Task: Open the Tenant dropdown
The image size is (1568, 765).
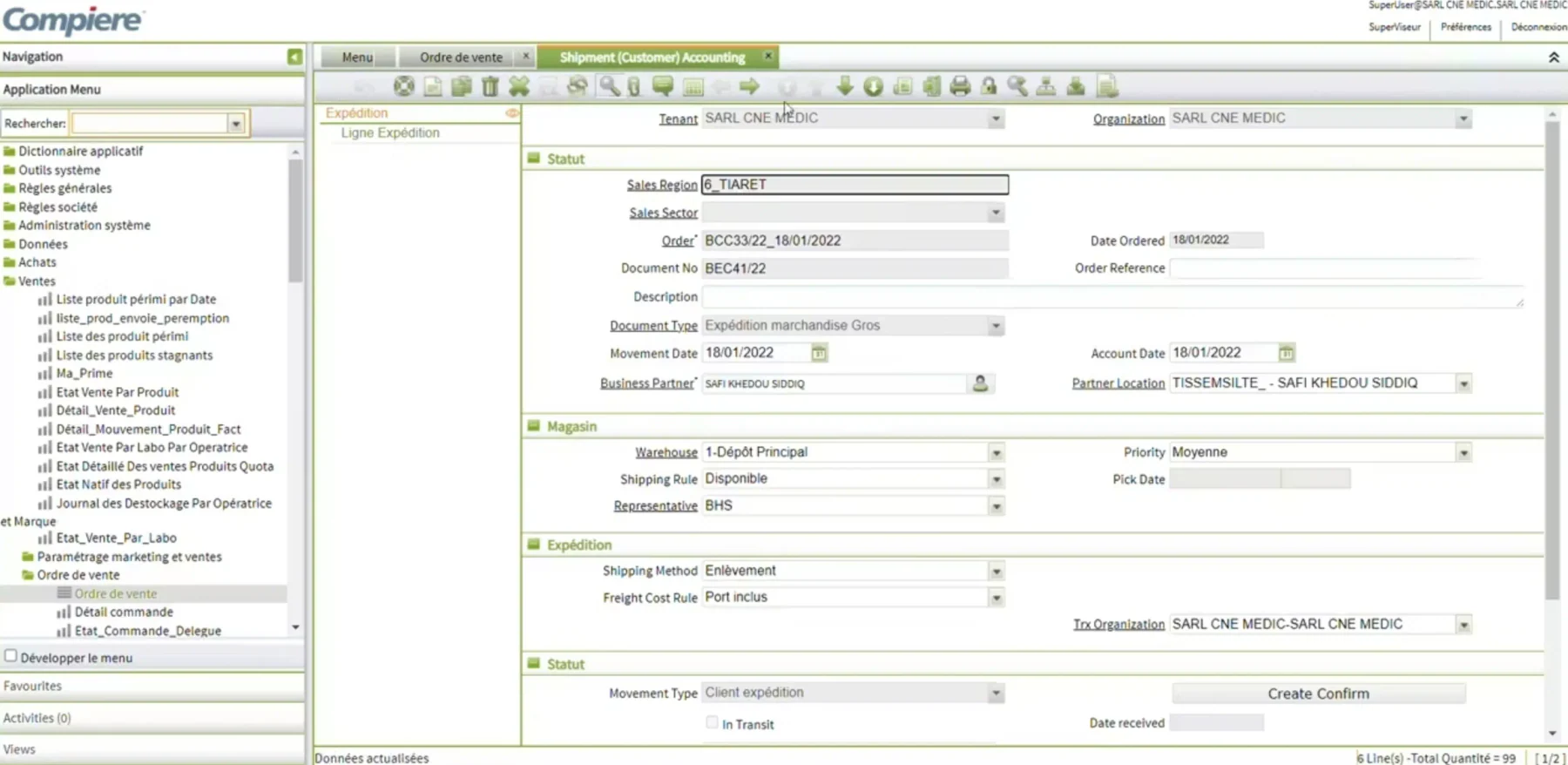Action: (996, 118)
